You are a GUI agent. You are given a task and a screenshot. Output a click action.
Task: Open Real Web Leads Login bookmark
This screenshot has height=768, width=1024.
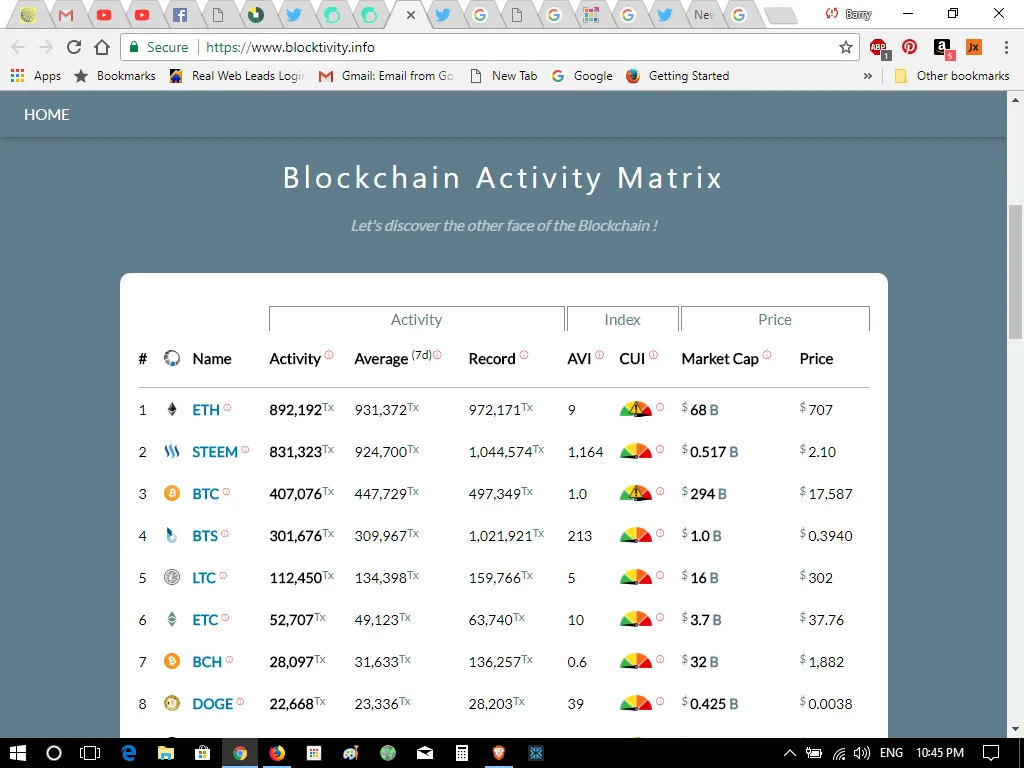click(236, 76)
